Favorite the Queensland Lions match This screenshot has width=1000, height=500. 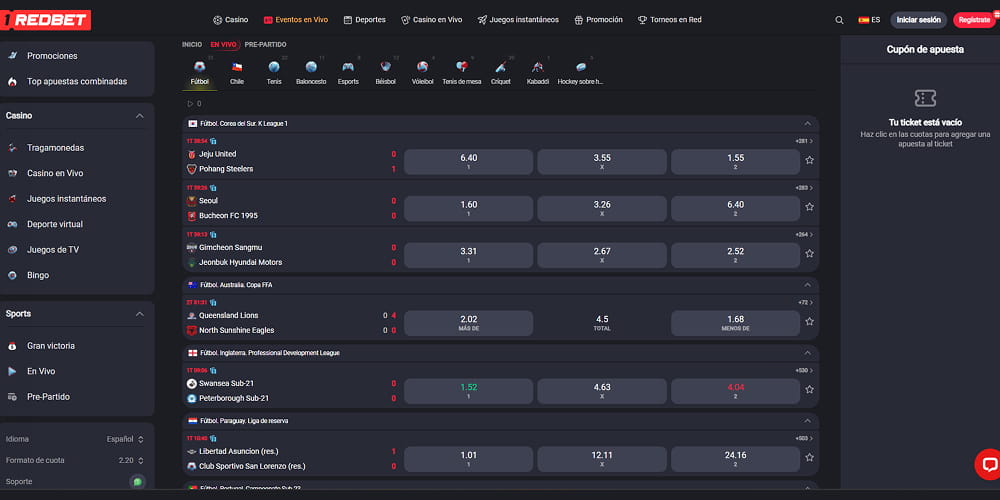809,321
